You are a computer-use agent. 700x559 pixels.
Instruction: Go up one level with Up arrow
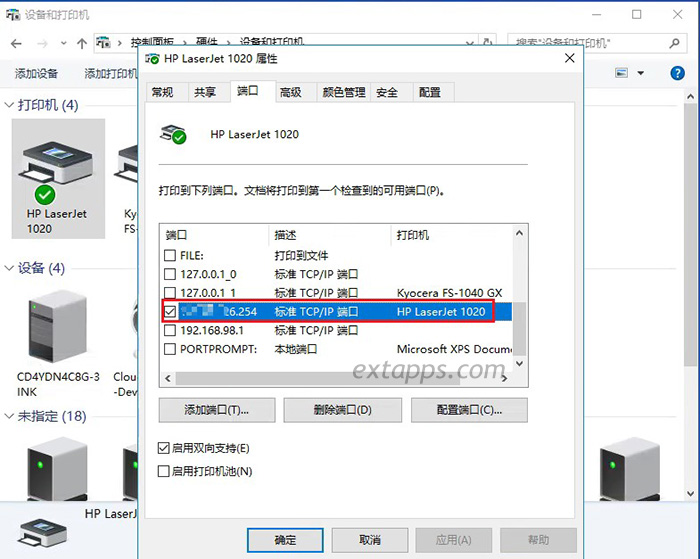coord(82,44)
